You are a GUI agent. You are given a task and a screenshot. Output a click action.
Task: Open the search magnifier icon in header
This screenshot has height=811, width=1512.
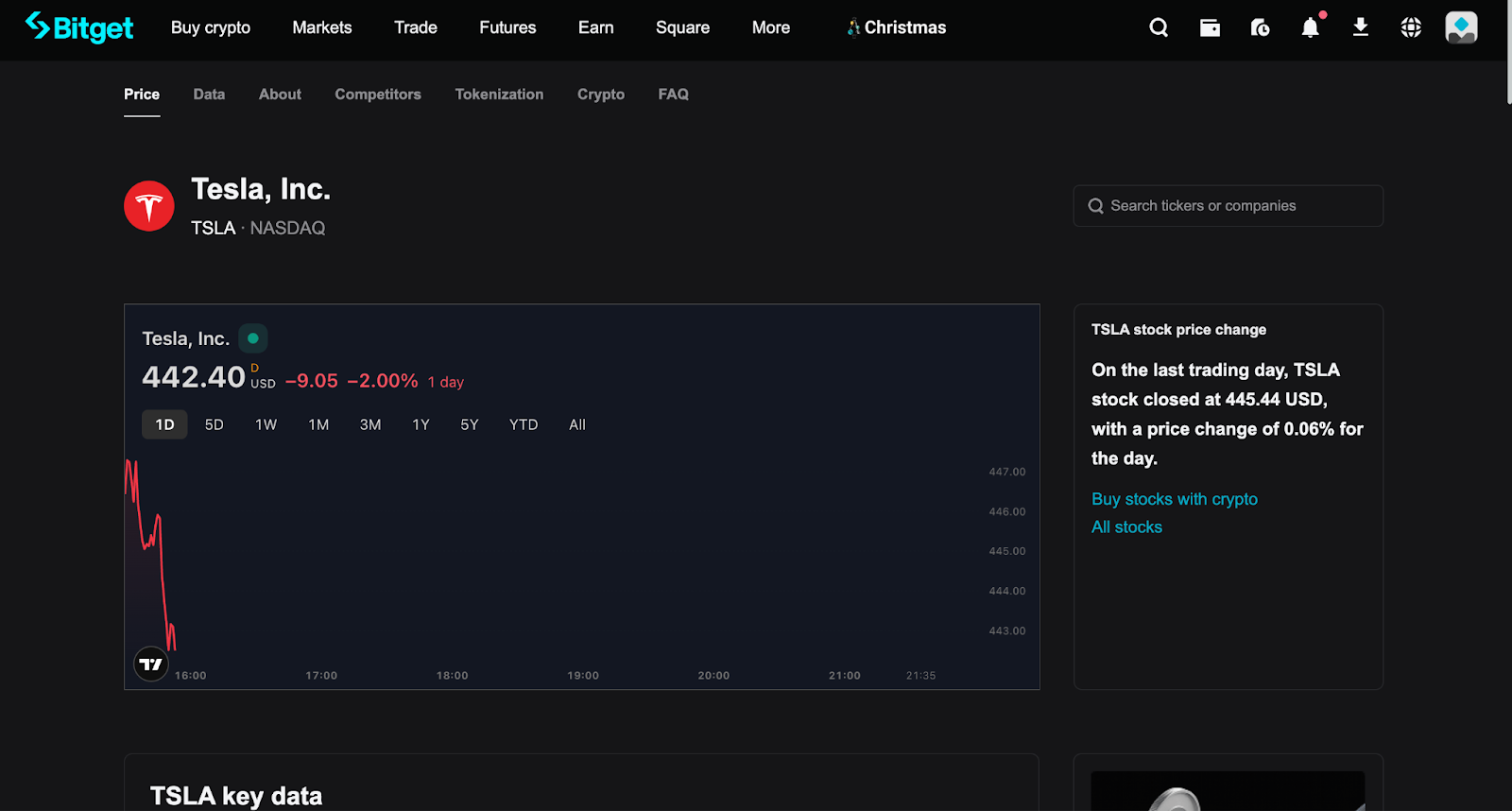coord(1159,27)
